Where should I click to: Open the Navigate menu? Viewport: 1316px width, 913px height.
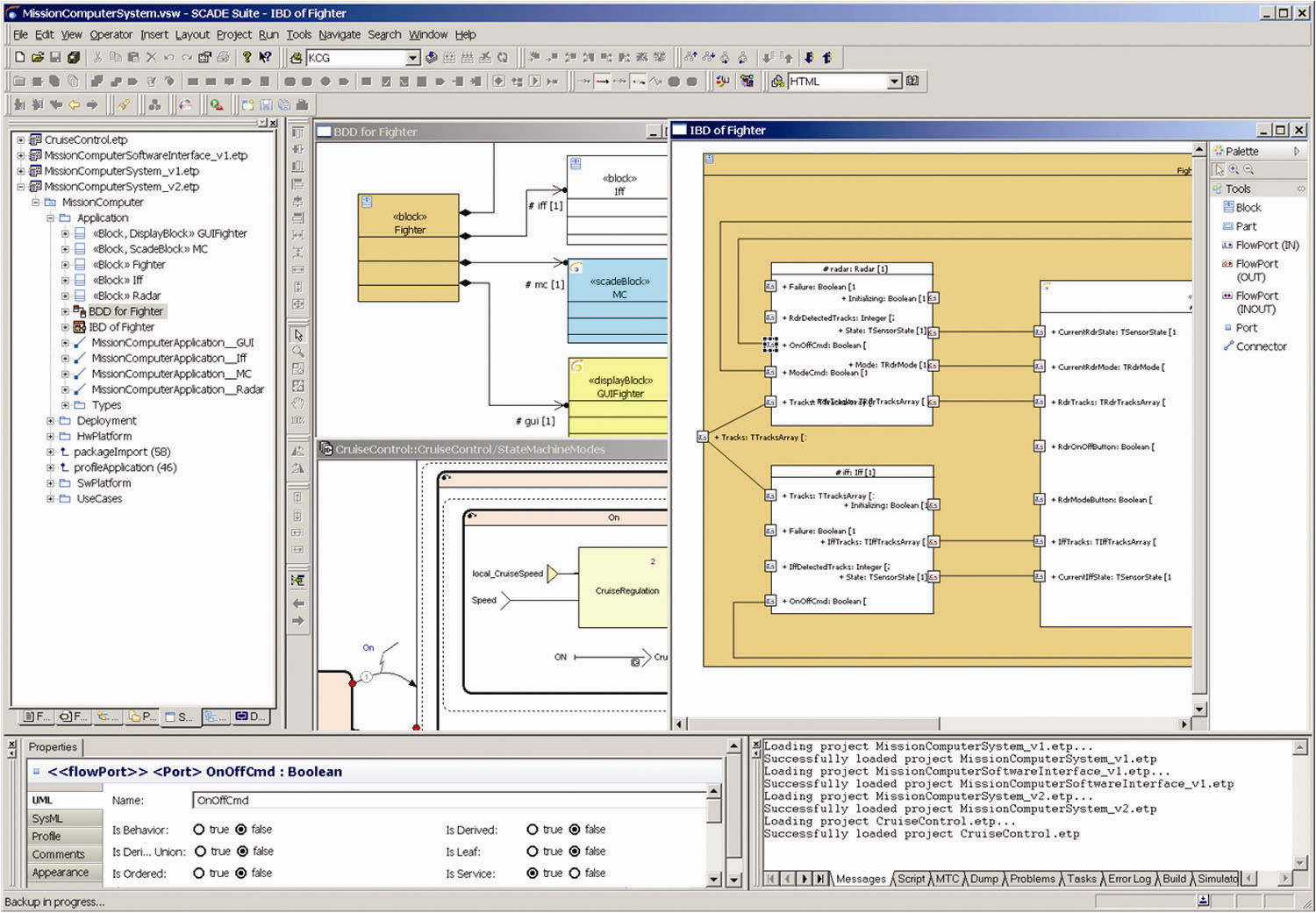click(340, 34)
